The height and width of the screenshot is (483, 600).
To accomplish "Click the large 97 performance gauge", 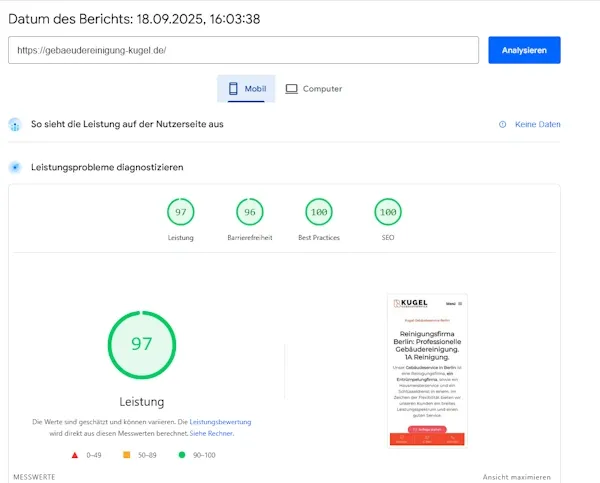I will tap(142, 345).
